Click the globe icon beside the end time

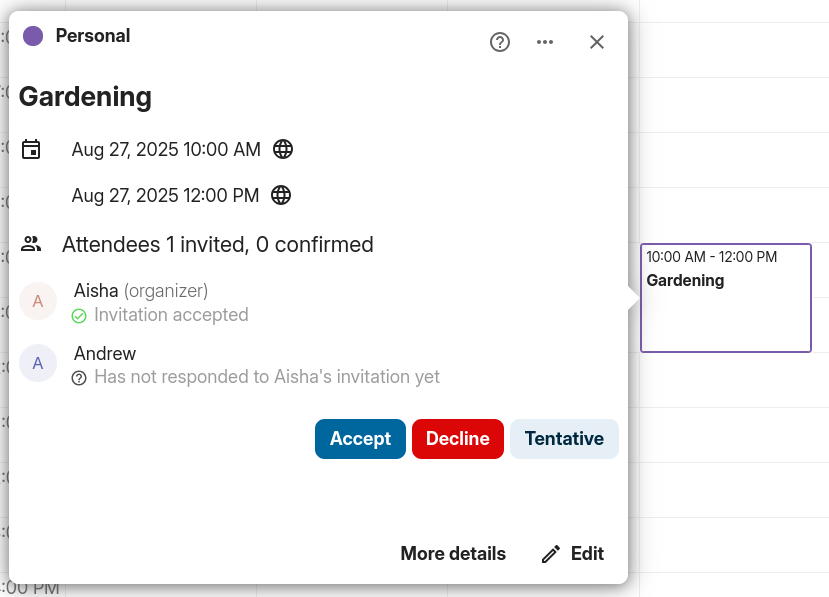[x=281, y=195]
